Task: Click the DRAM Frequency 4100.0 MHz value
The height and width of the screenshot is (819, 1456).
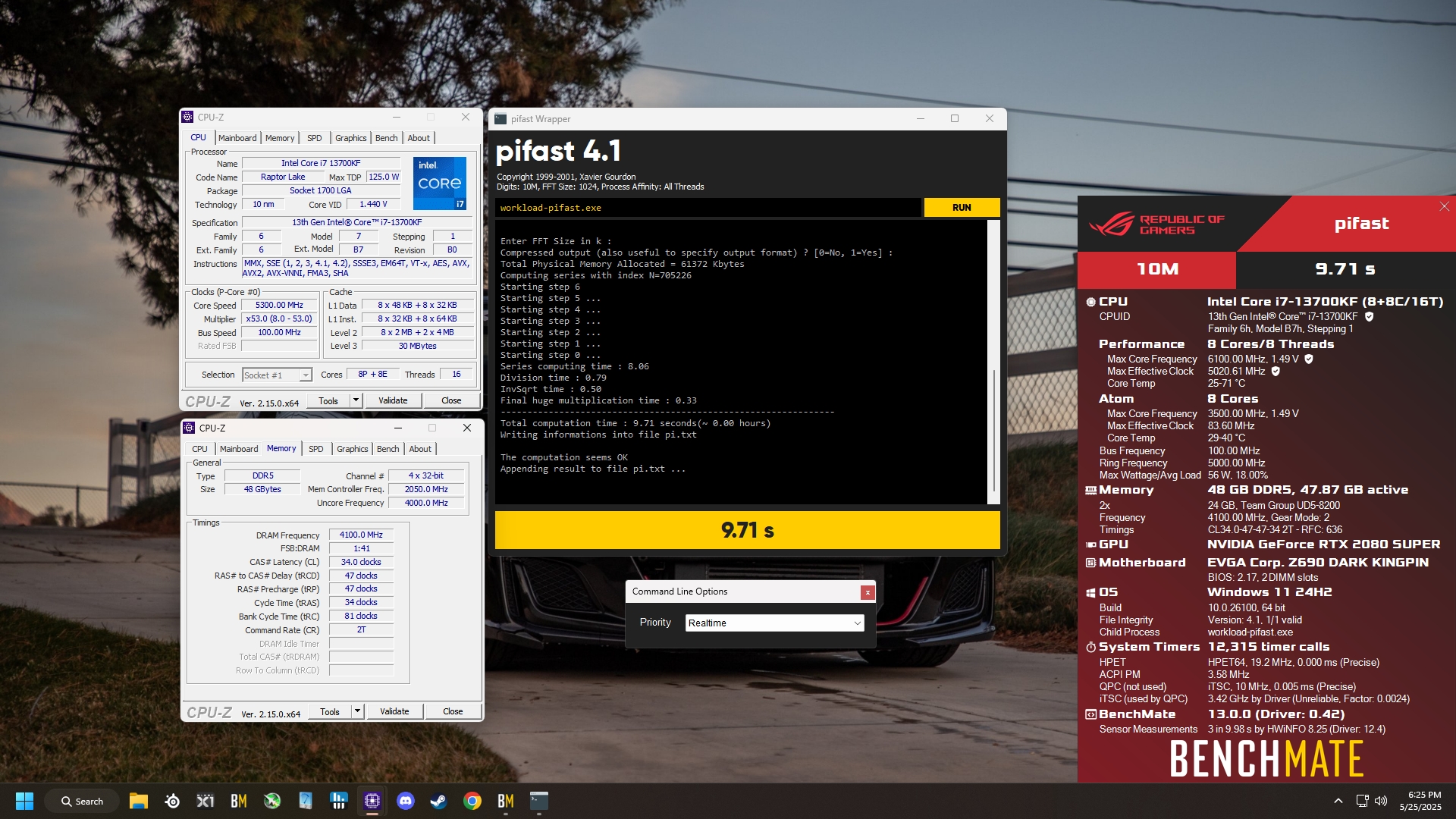Action: click(361, 535)
